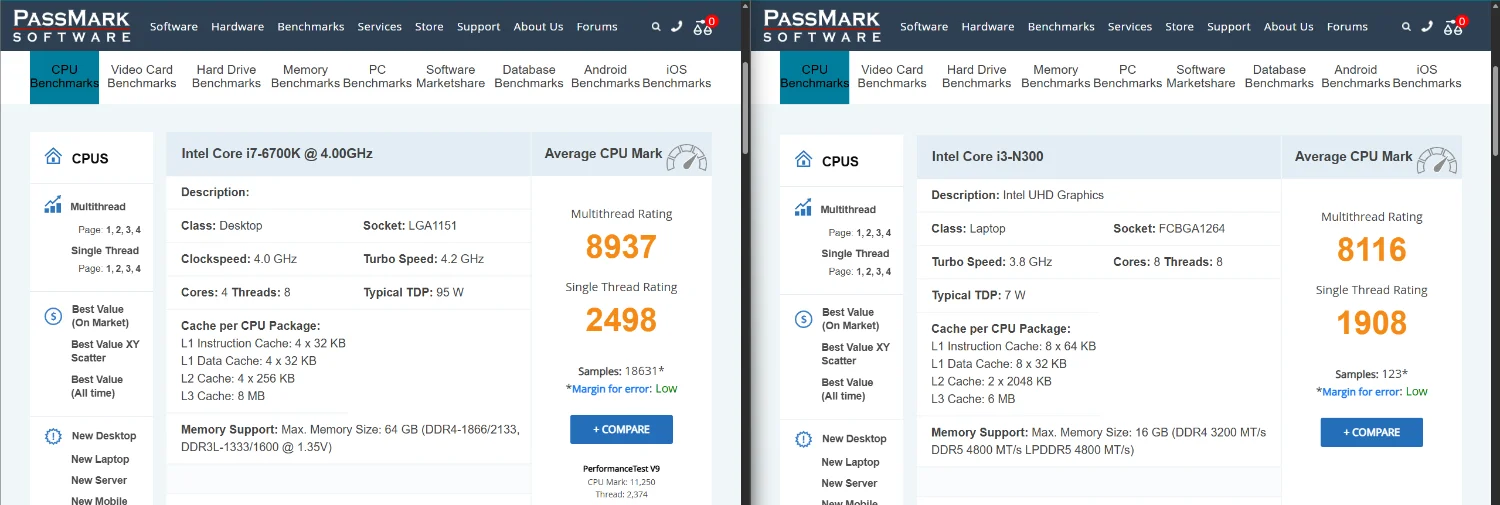Image resolution: width=1500 pixels, height=505 pixels.
Task: Click PassMark Software logo in right window
Action: [x=821, y=26]
